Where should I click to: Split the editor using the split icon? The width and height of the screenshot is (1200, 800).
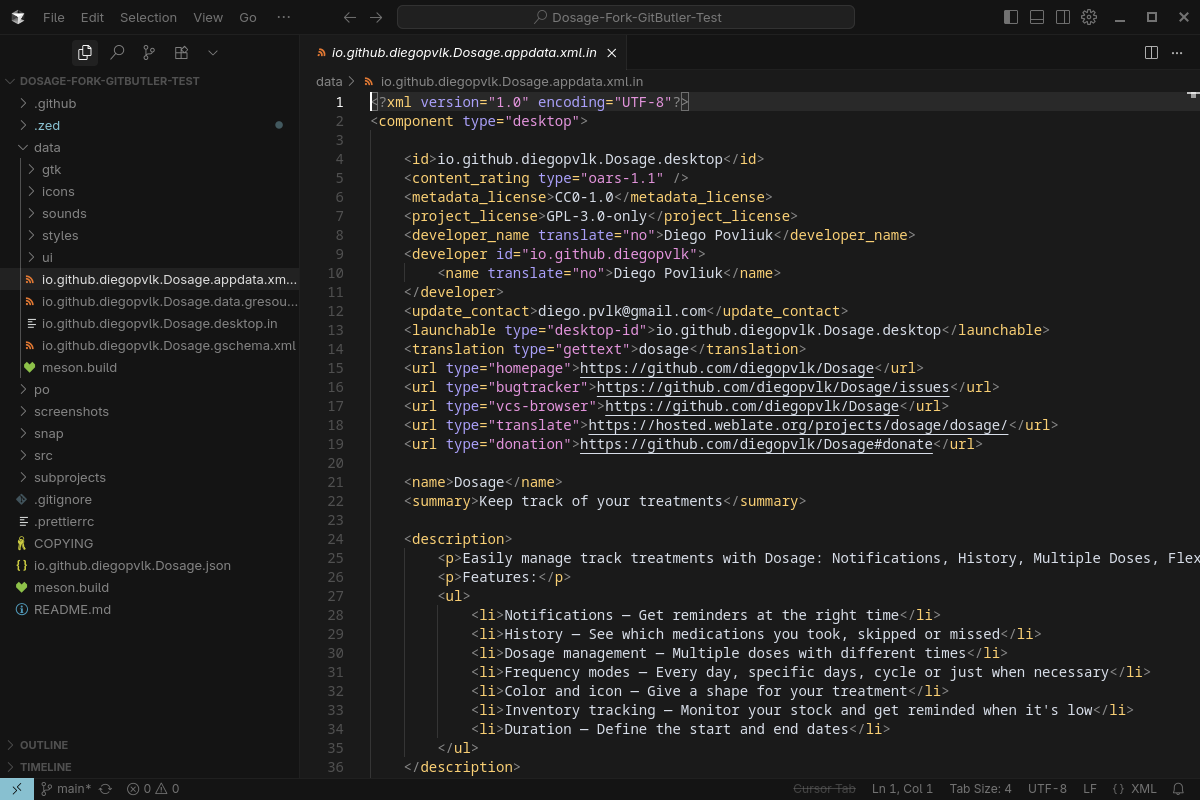click(x=1151, y=52)
